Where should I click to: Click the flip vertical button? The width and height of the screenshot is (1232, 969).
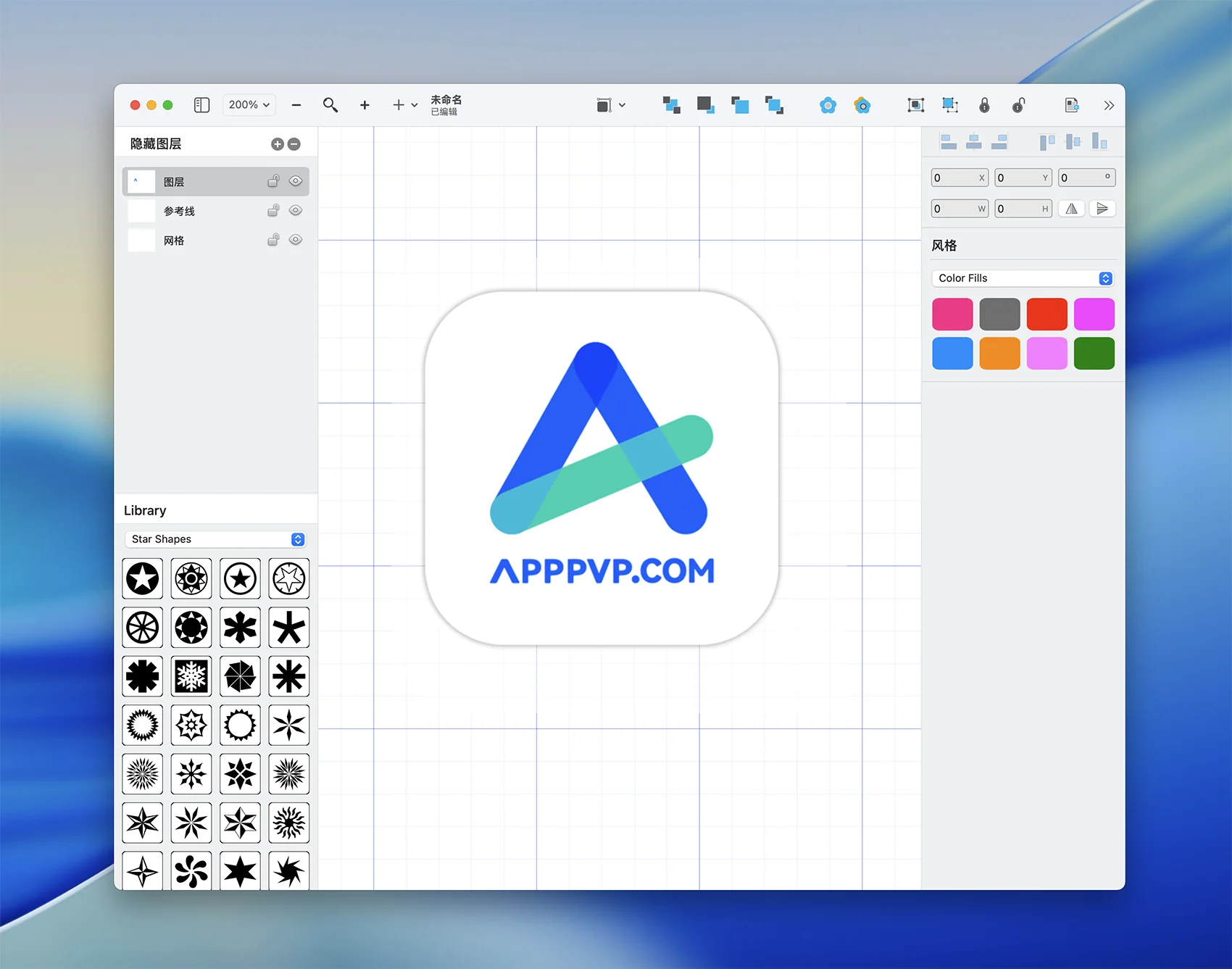point(1102,209)
